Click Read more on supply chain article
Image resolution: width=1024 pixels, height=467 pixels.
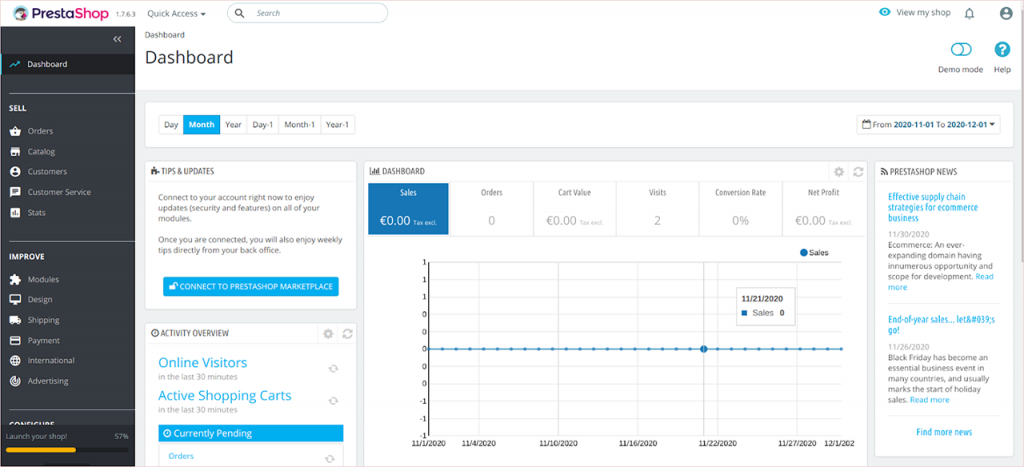(x=940, y=282)
